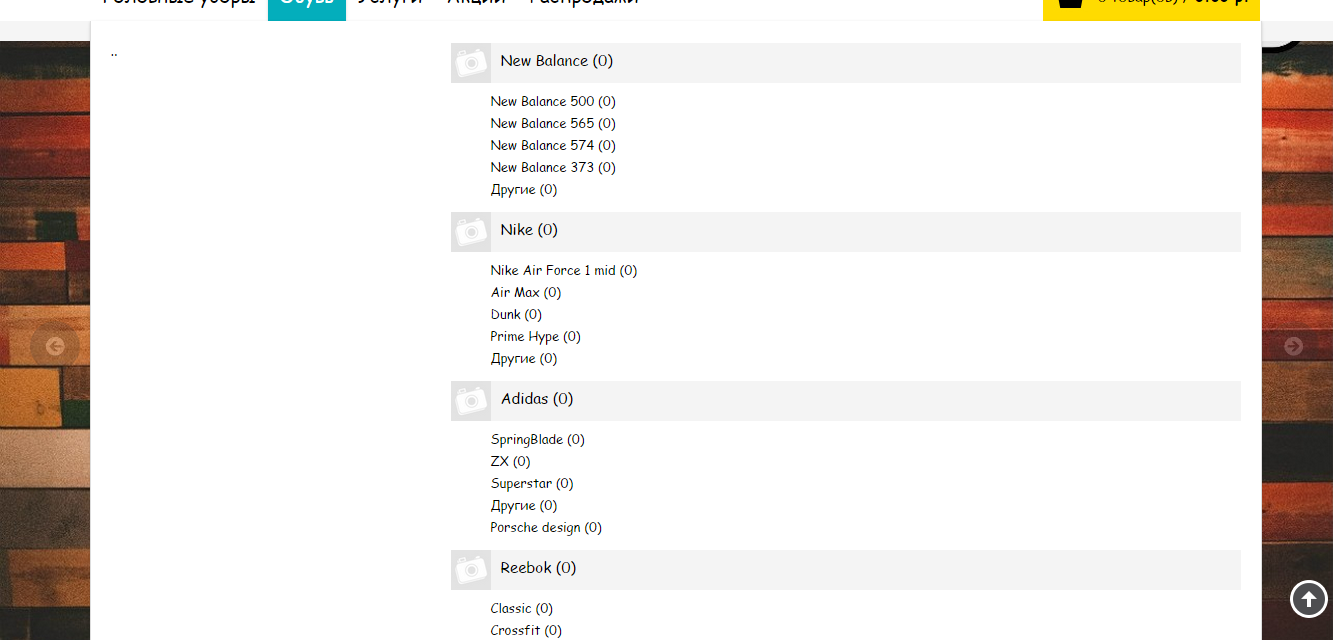Click the Reebok category camera placeholder icon
1333x640 pixels.
(x=471, y=570)
